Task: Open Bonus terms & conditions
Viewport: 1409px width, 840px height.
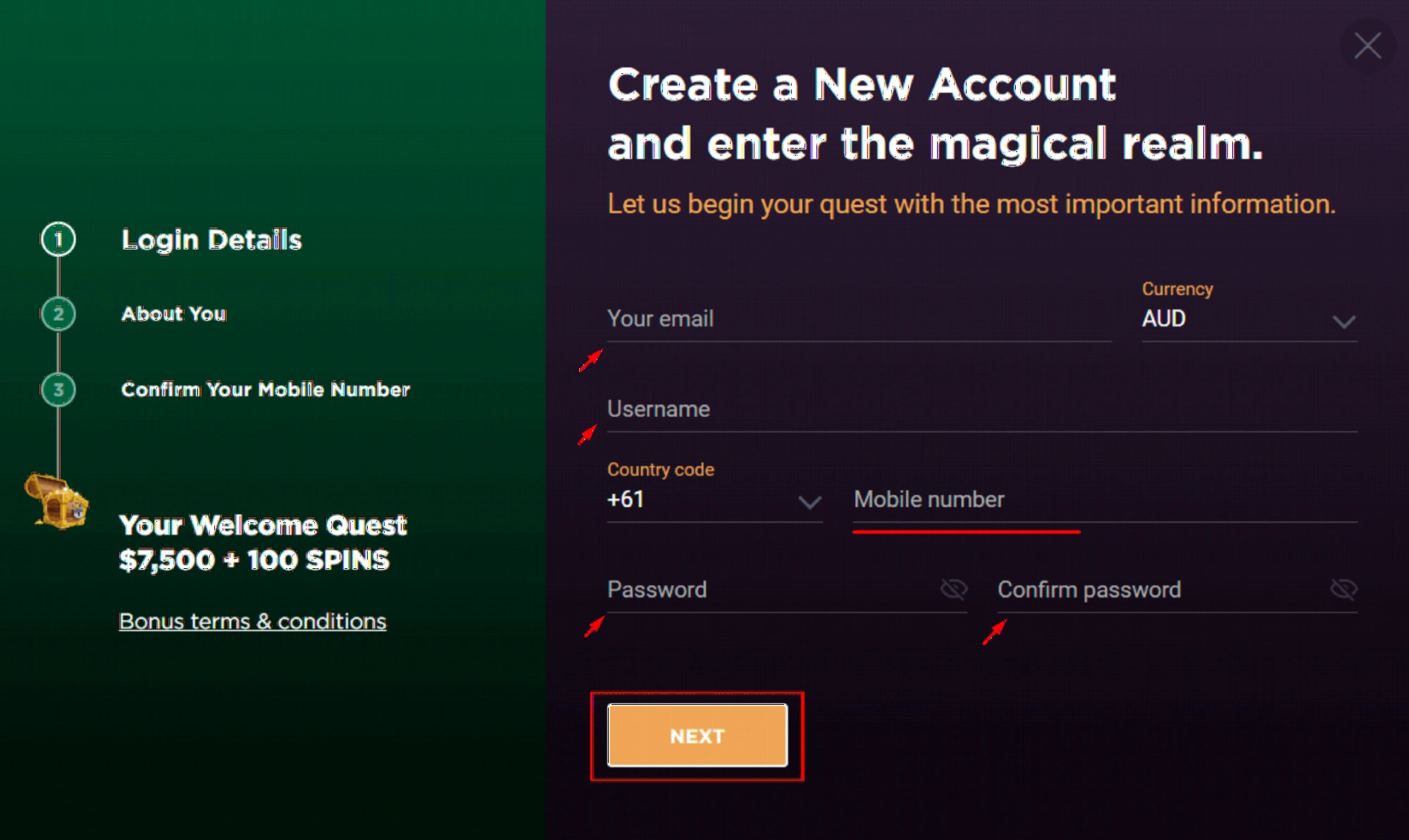Action: click(252, 621)
